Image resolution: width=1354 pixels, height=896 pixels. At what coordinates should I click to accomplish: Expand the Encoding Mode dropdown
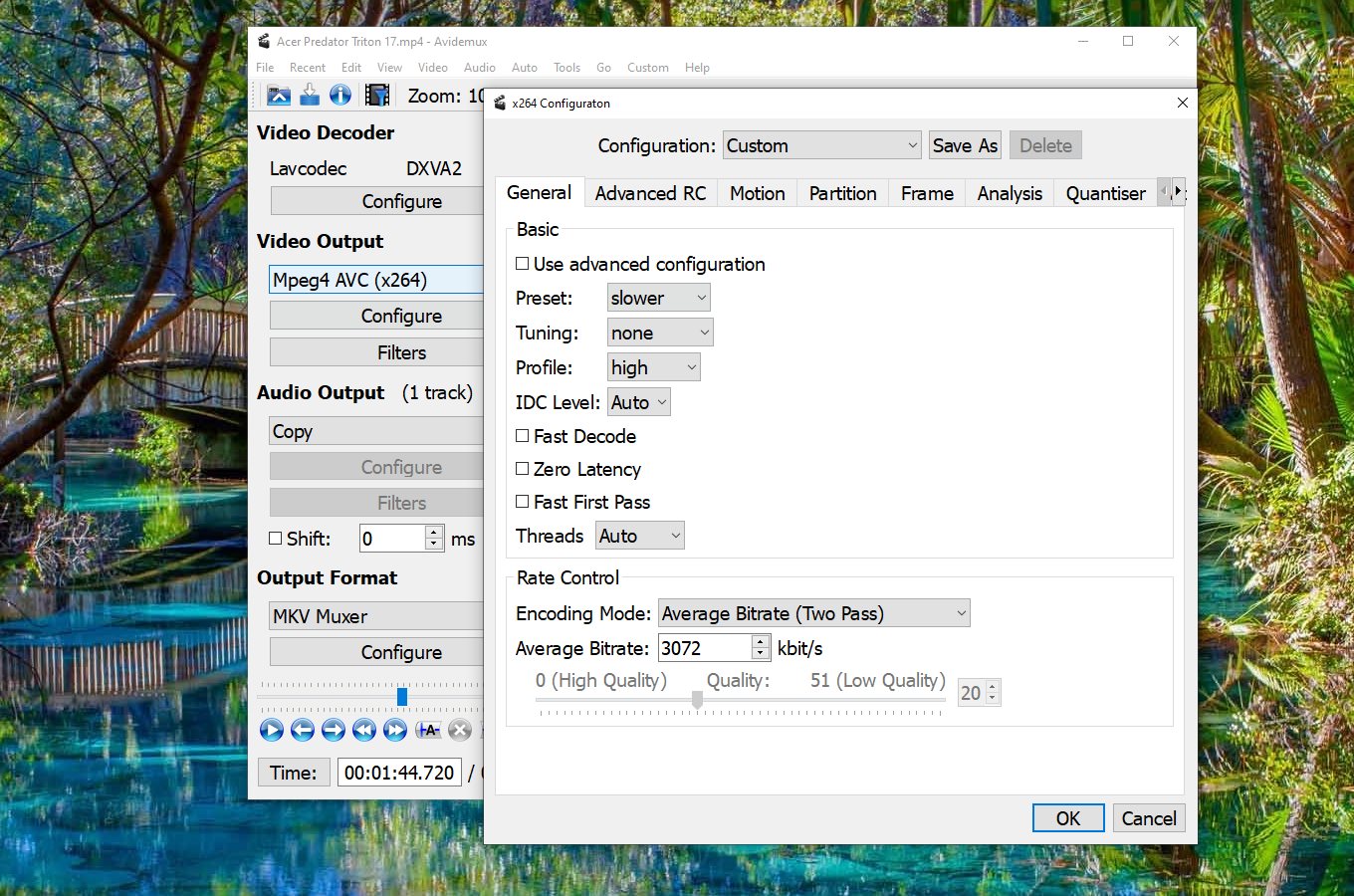(813, 613)
